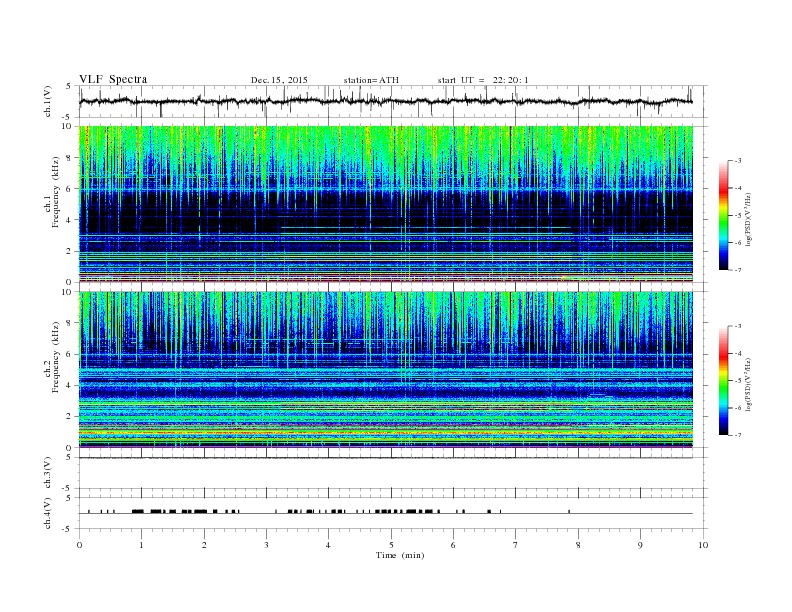Click the "-7" tick on ch.2 color bar
This screenshot has width=792, height=612.
click(x=738, y=435)
